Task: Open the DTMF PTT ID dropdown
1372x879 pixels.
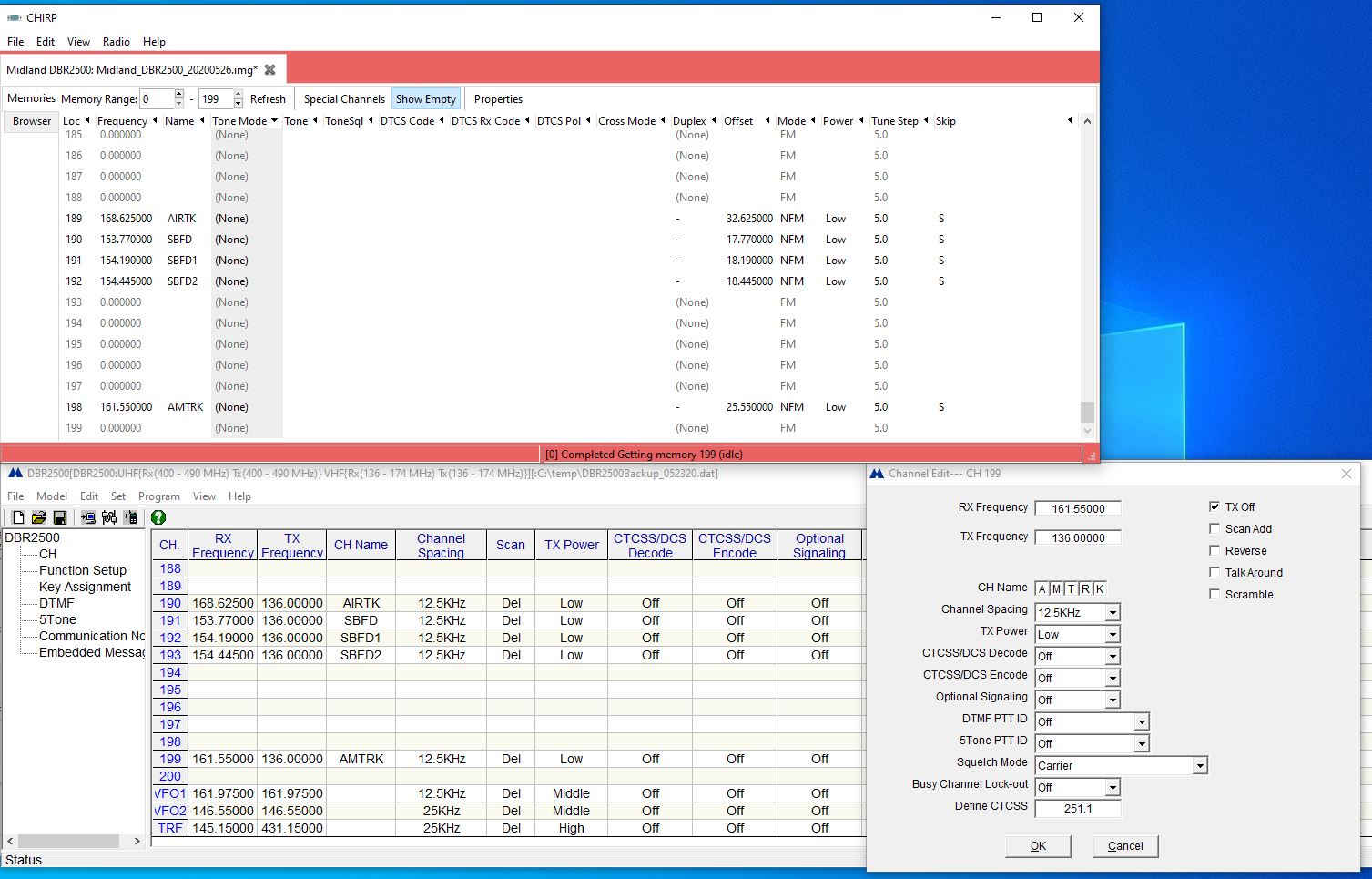Action: 1142,722
